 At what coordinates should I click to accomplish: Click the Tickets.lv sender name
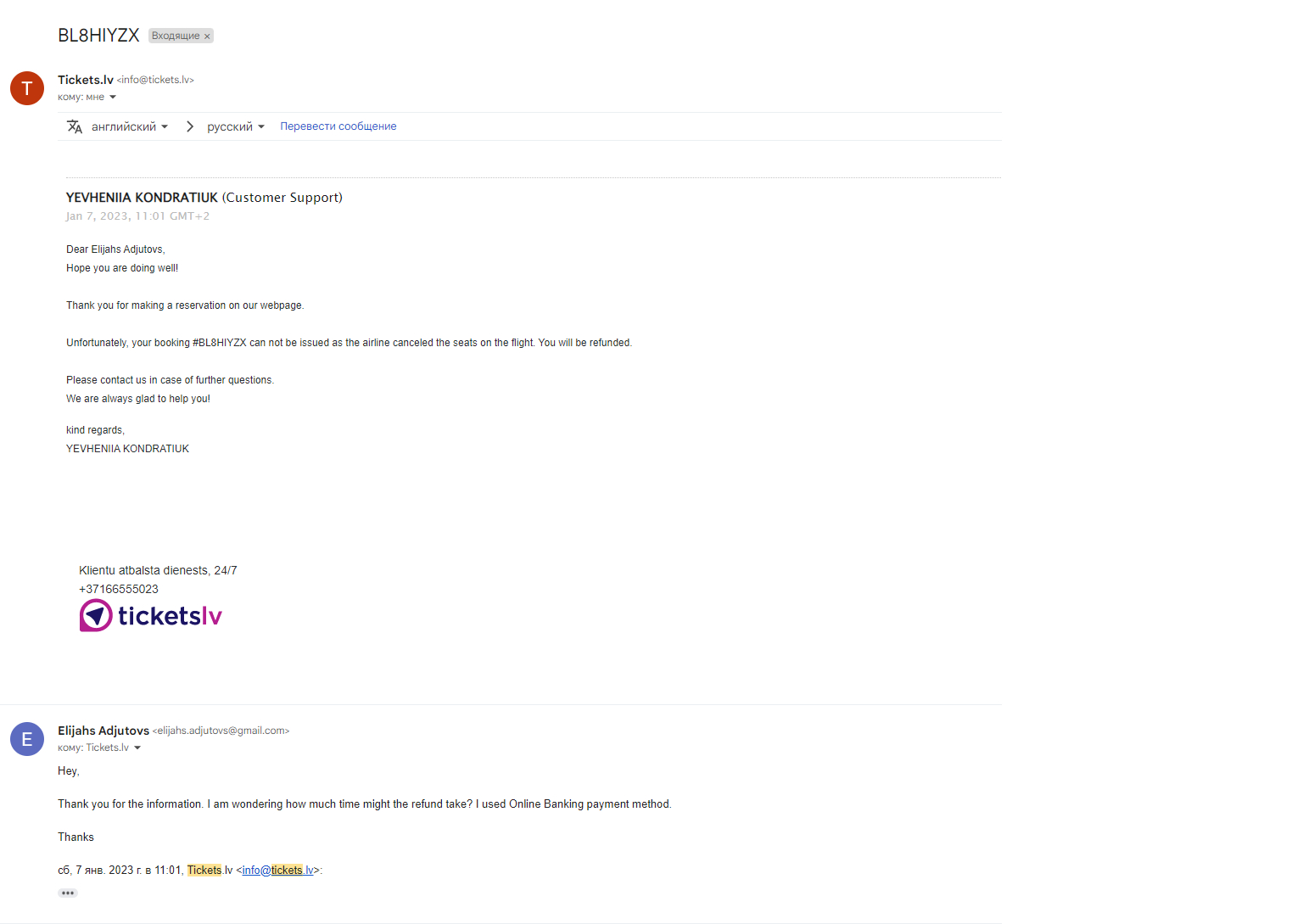tap(86, 80)
